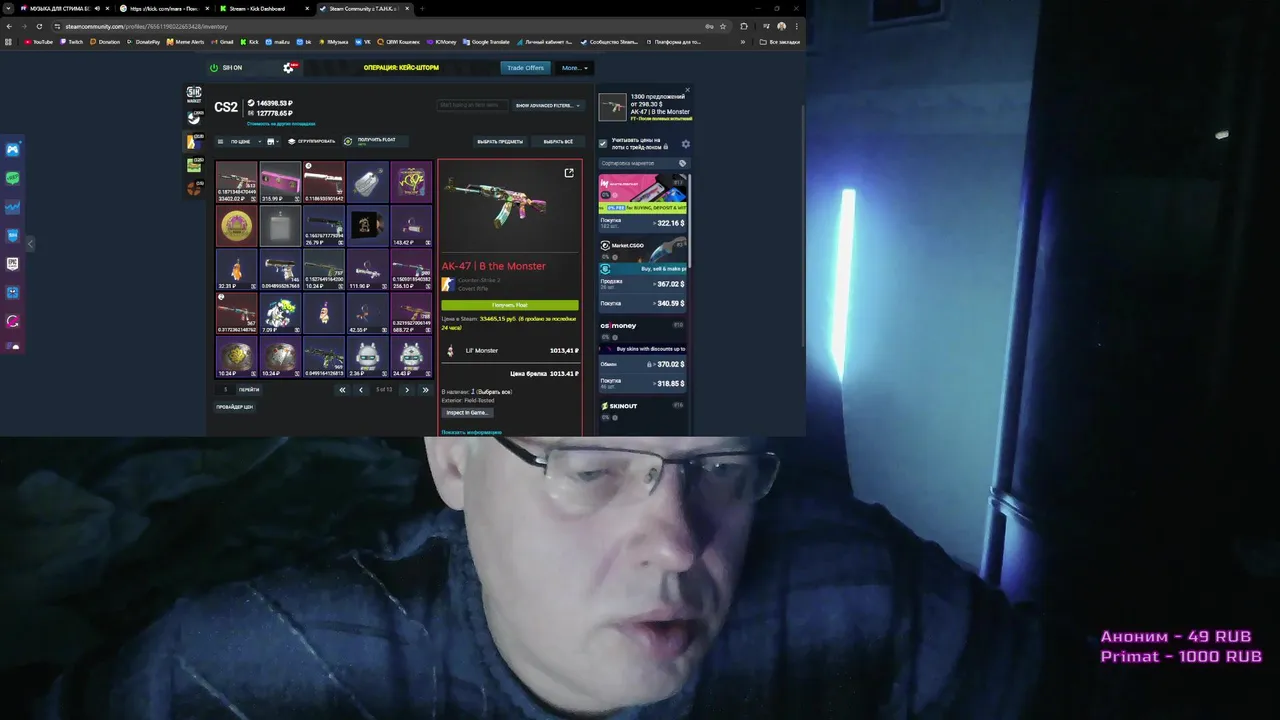Go to previous inventory page
The width and height of the screenshot is (1280, 720).
point(361,390)
